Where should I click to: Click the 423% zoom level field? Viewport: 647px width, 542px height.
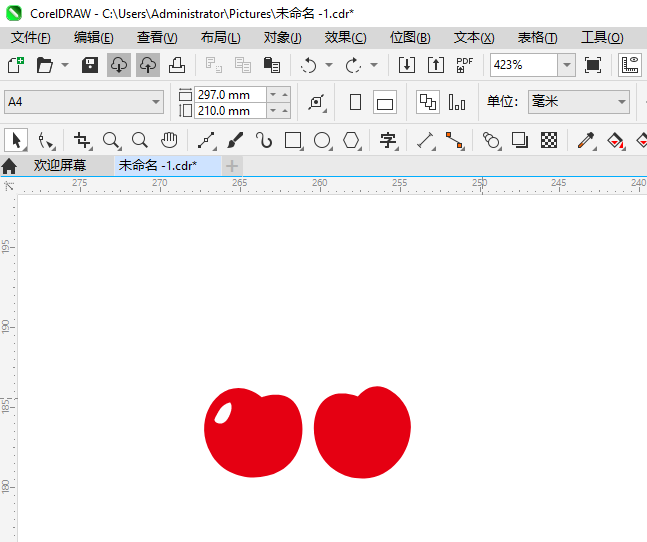pyautogui.click(x=524, y=65)
